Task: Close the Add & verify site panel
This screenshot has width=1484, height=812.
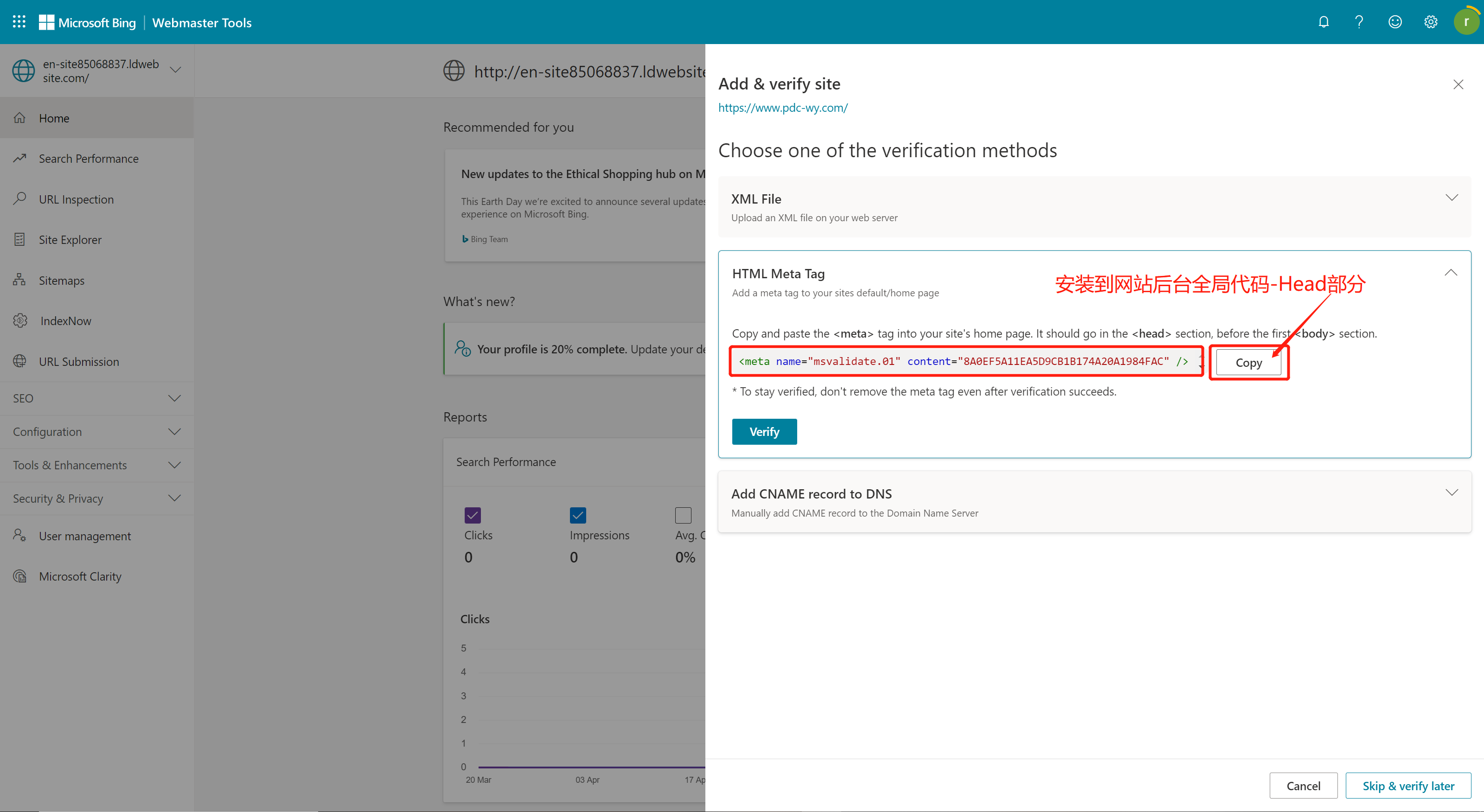Action: click(1458, 85)
